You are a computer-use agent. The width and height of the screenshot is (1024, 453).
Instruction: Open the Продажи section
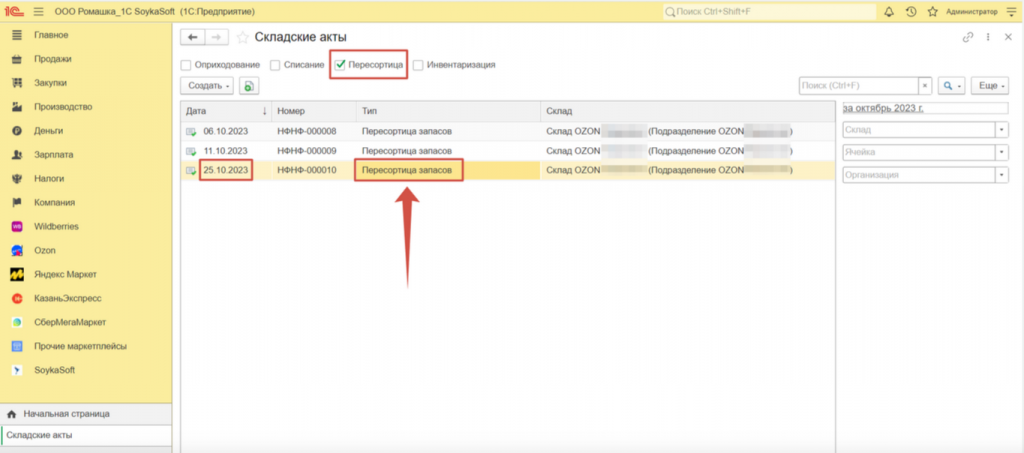click(52, 59)
